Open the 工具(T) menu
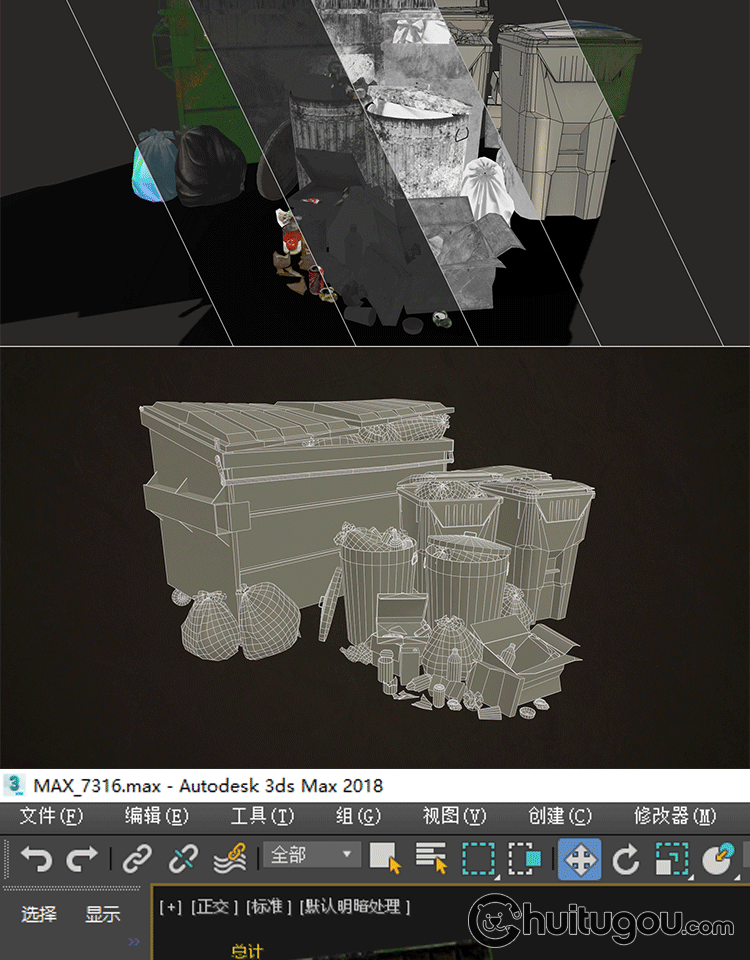 262,816
